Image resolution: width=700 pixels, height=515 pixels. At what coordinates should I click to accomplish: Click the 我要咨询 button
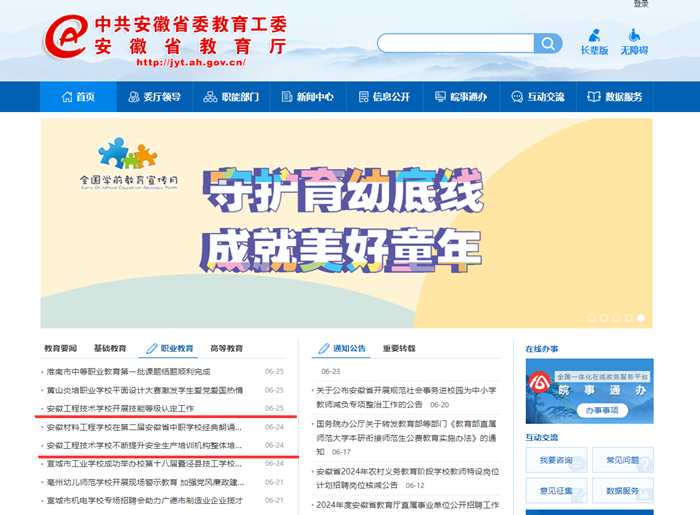click(556, 460)
